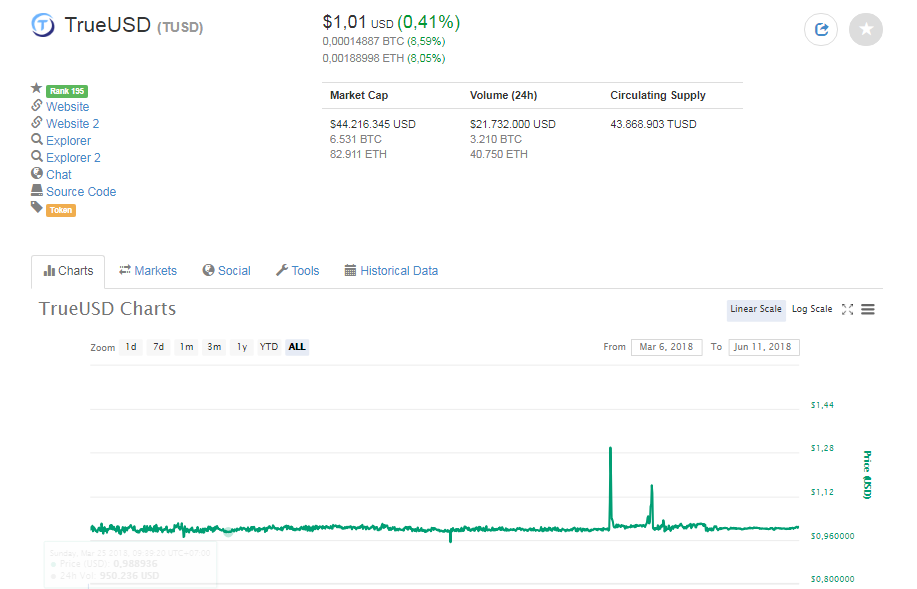Screen dimensions: 917x589
Task: Click the 0,00014887 BTC price line
Action: [384, 42]
